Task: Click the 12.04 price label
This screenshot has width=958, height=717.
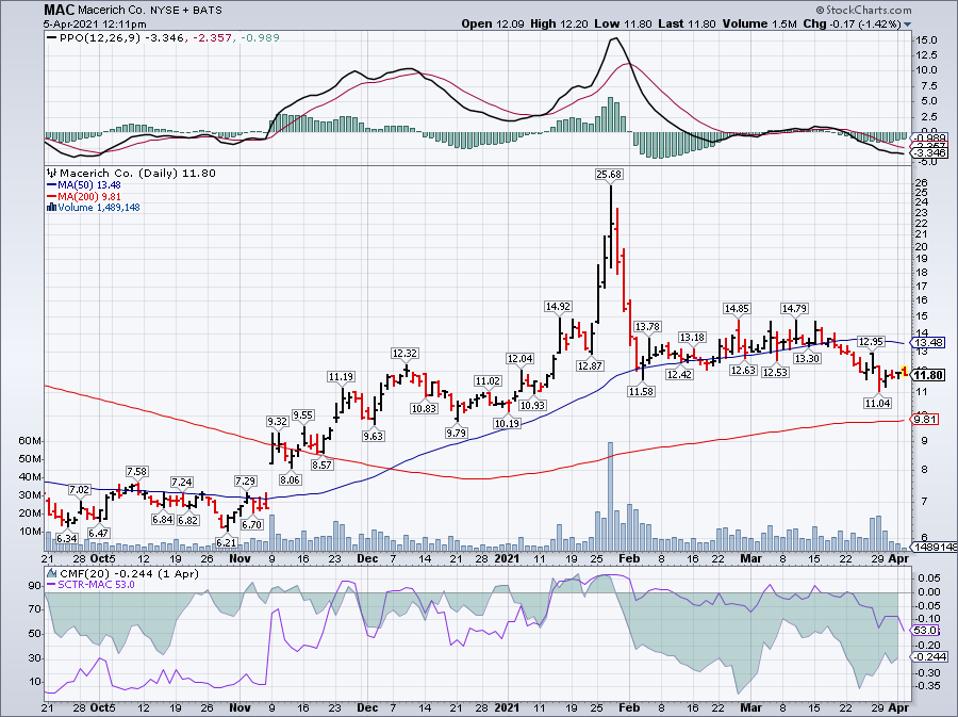Action: [x=520, y=358]
